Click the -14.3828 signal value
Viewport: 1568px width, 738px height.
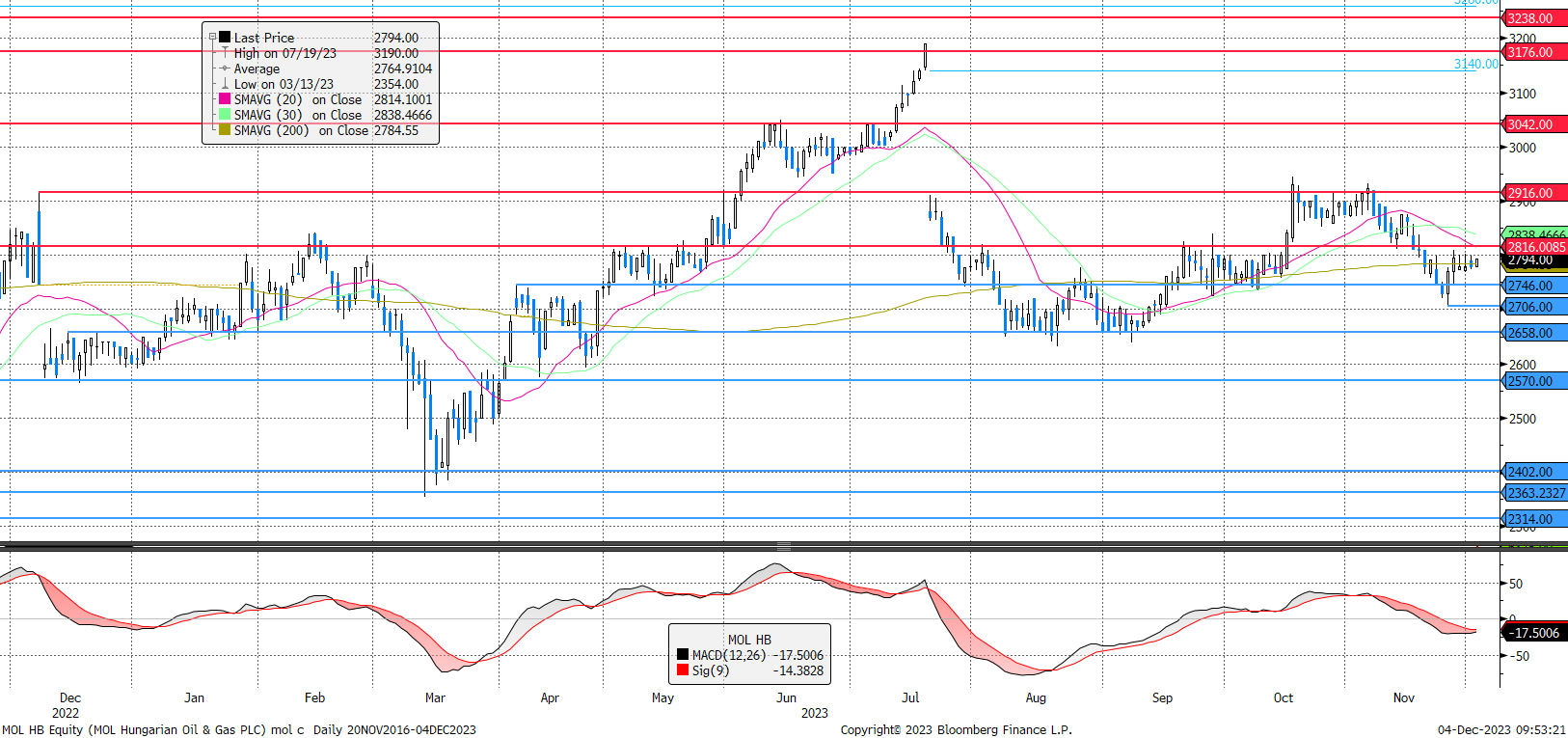pyautogui.click(x=798, y=670)
